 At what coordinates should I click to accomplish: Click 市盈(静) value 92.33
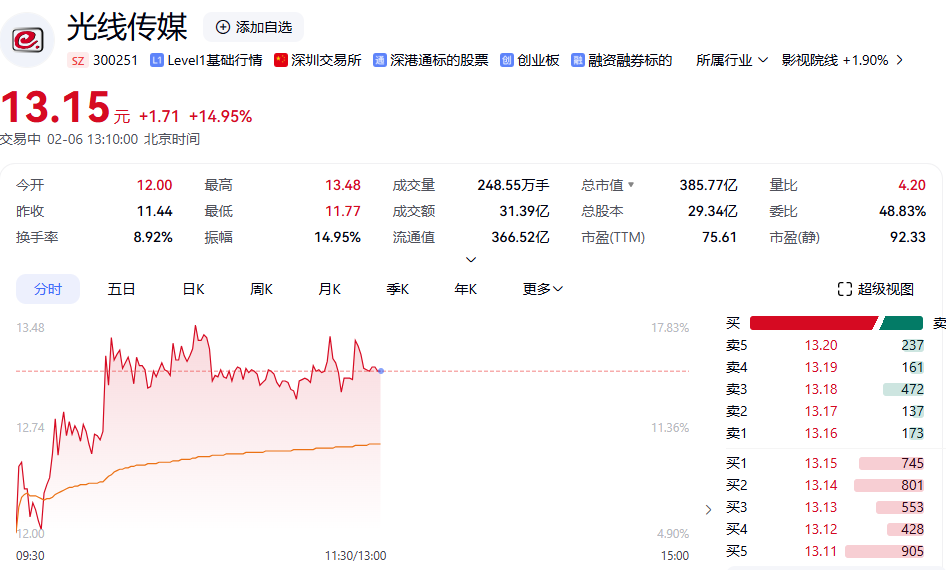tap(908, 237)
